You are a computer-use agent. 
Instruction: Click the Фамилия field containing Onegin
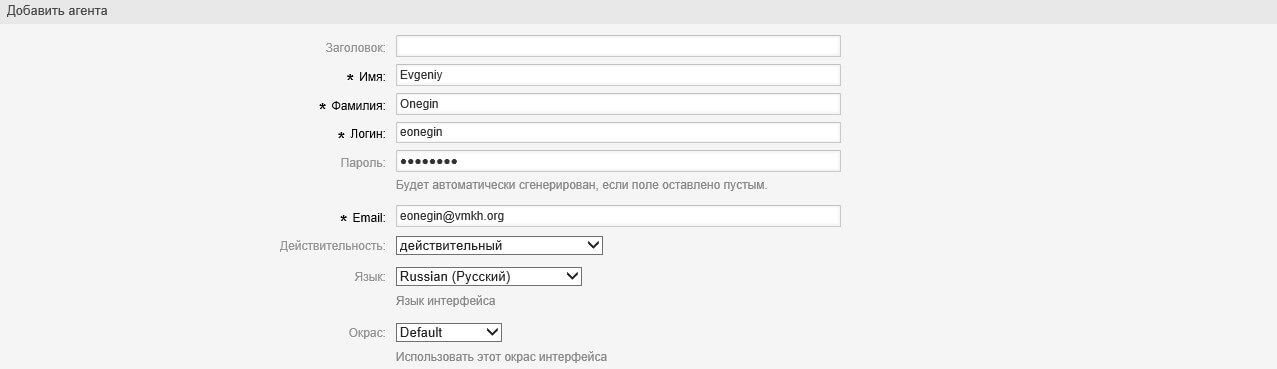[x=618, y=104]
